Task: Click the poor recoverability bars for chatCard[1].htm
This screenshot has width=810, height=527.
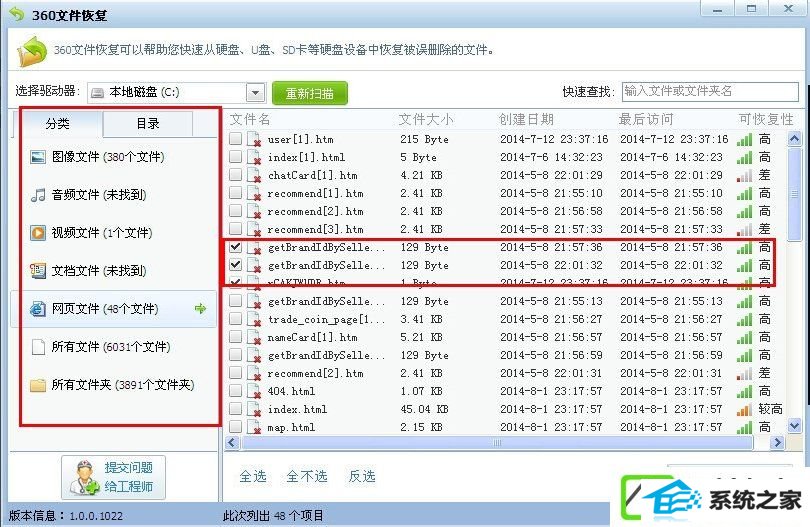Action: tap(744, 176)
